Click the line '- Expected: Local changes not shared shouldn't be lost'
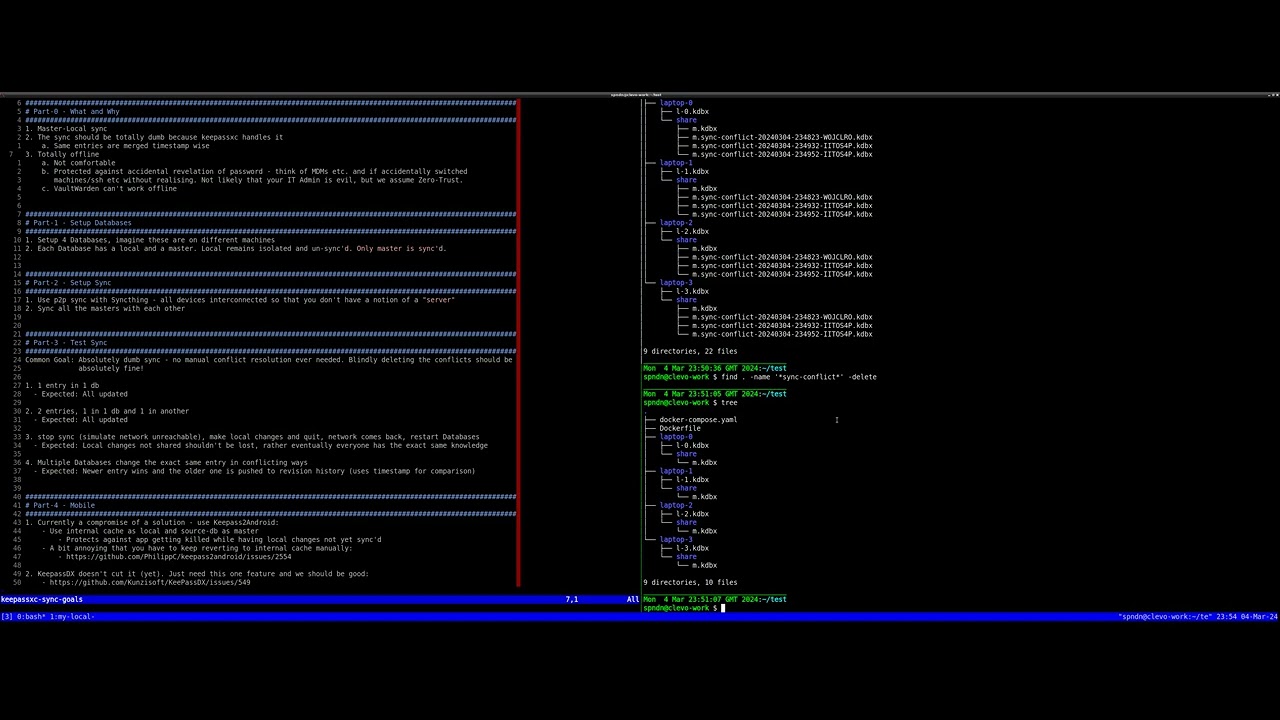Viewport: 1280px width, 720px height. point(260,446)
